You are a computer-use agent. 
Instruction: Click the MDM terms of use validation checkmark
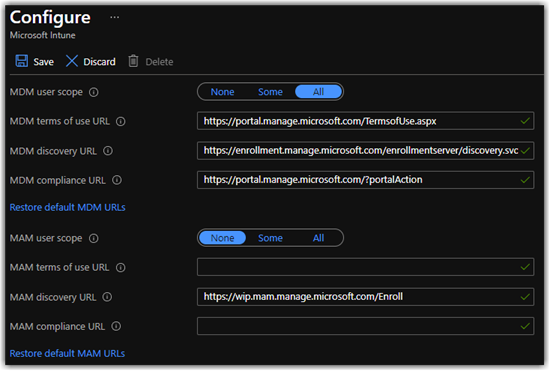525,121
